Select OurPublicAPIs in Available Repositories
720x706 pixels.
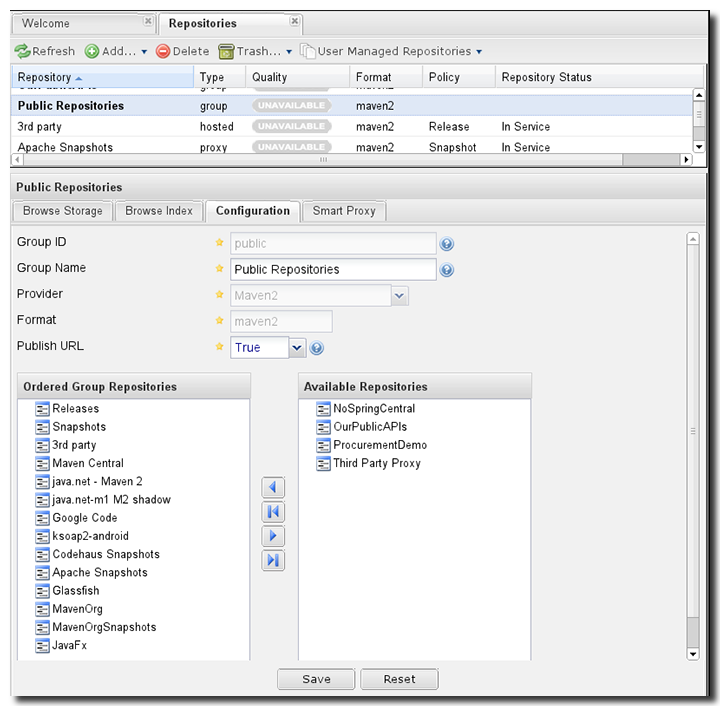coord(370,427)
